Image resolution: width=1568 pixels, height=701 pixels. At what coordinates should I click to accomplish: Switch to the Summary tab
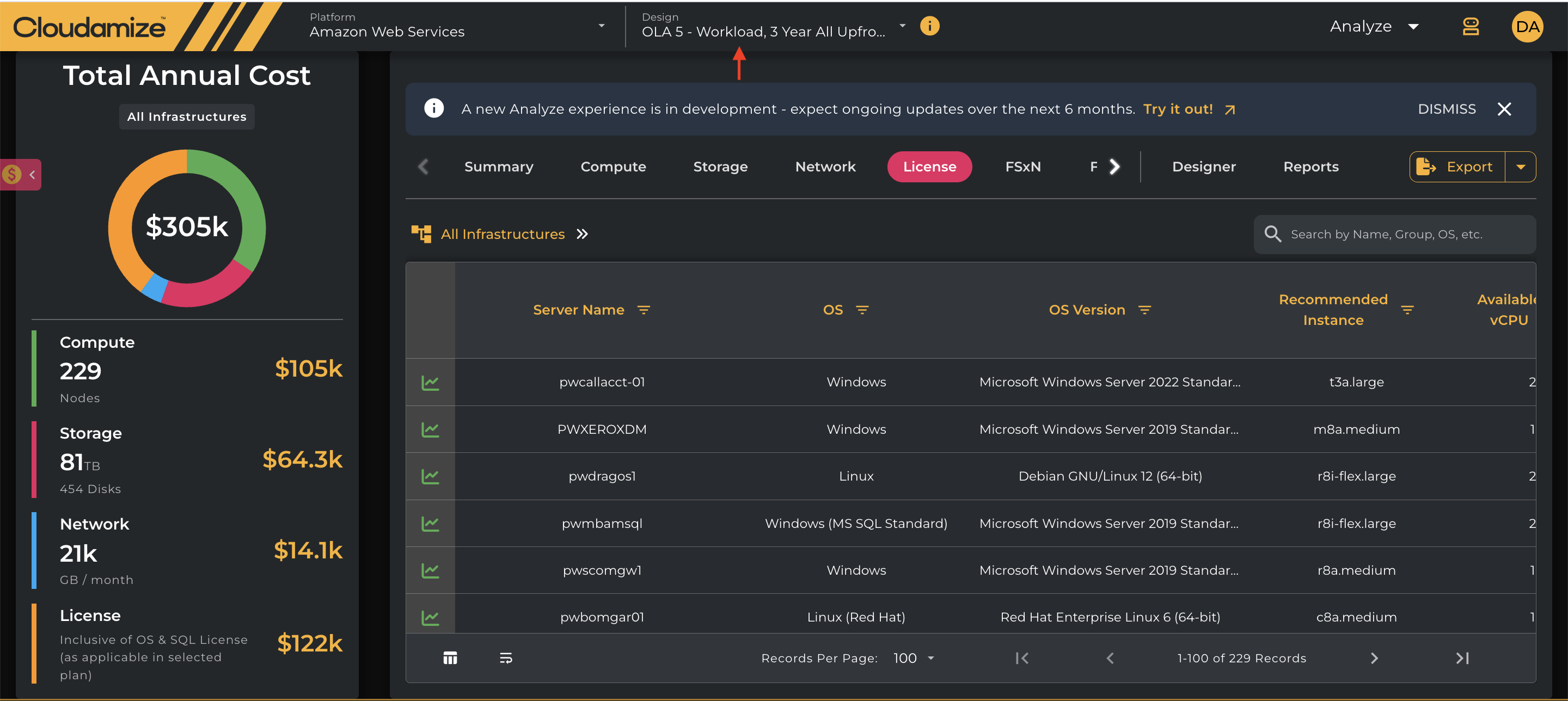pyautogui.click(x=499, y=167)
